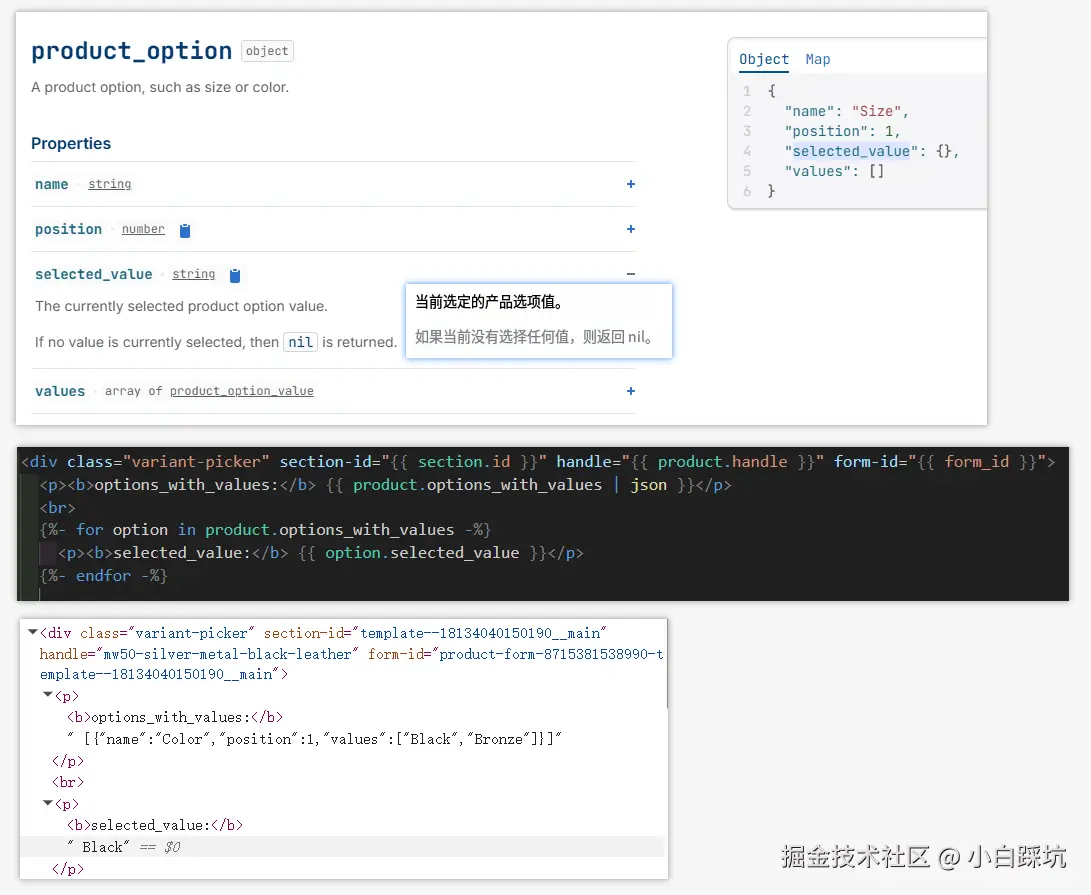The image size is (1091, 895).
Task: Click the clipboard icon next to position
Action: point(184,230)
